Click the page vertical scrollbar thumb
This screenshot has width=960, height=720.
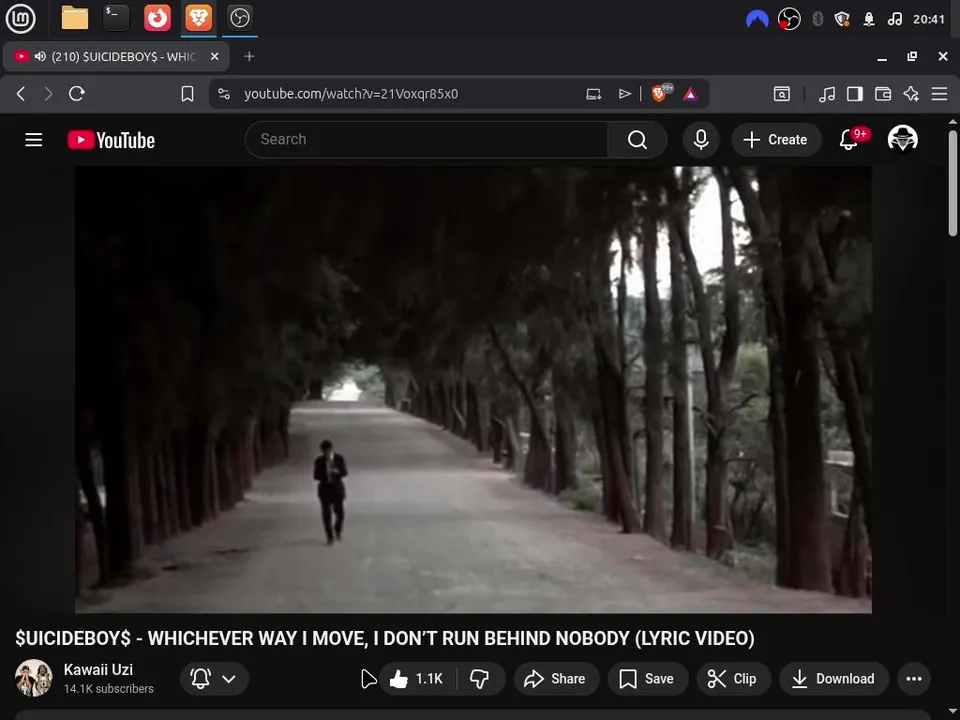click(953, 182)
